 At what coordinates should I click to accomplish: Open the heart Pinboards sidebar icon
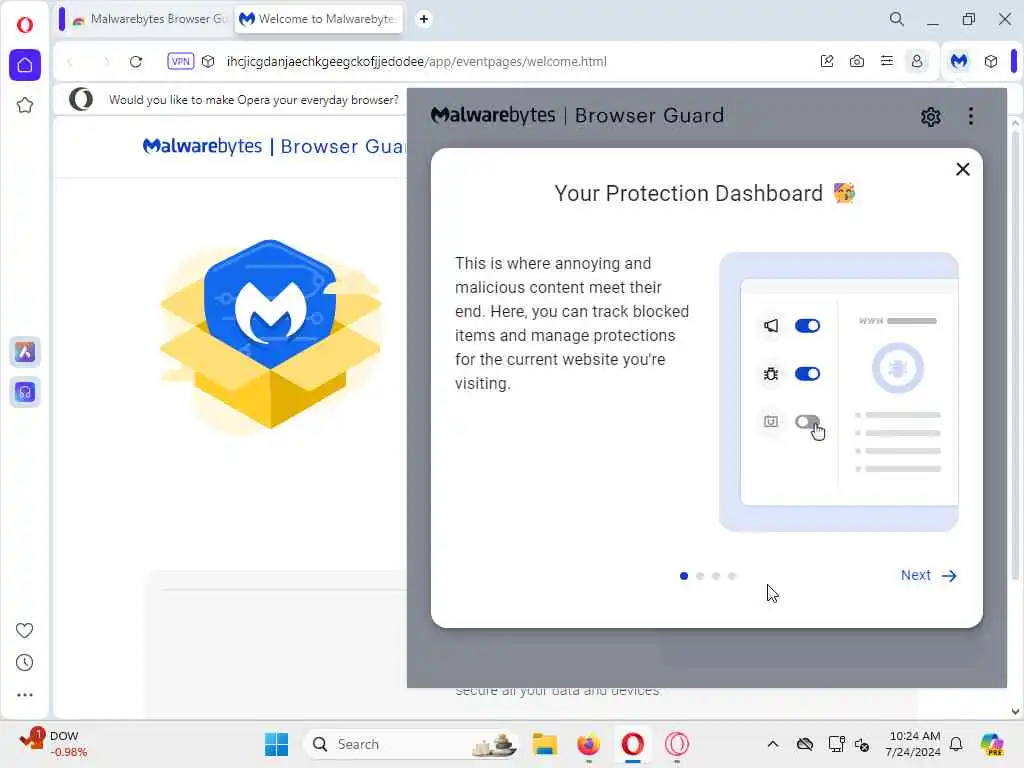click(x=25, y=630)
